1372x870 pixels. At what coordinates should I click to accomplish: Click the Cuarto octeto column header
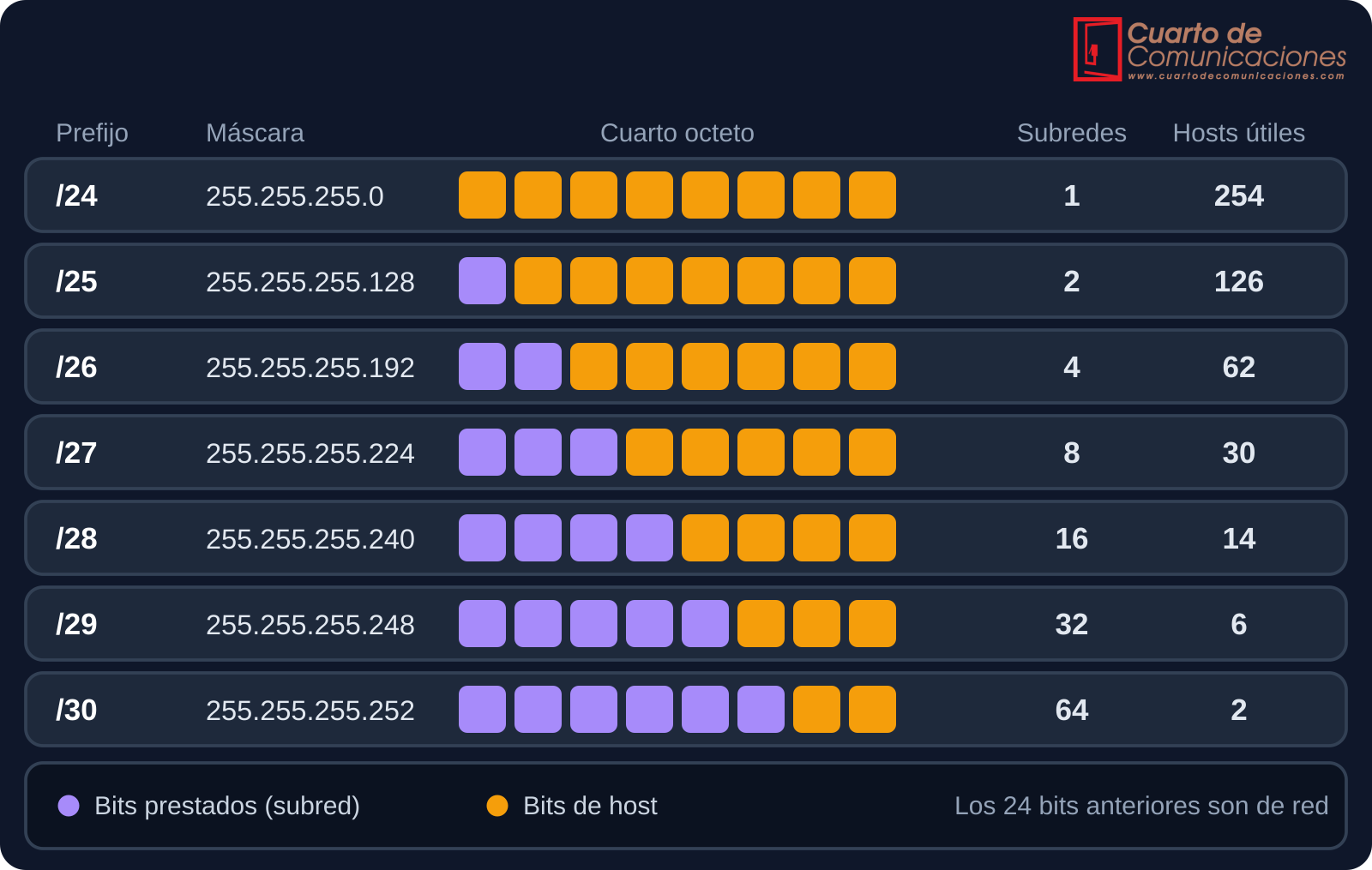pyautogui.click(x=677, y=133)
